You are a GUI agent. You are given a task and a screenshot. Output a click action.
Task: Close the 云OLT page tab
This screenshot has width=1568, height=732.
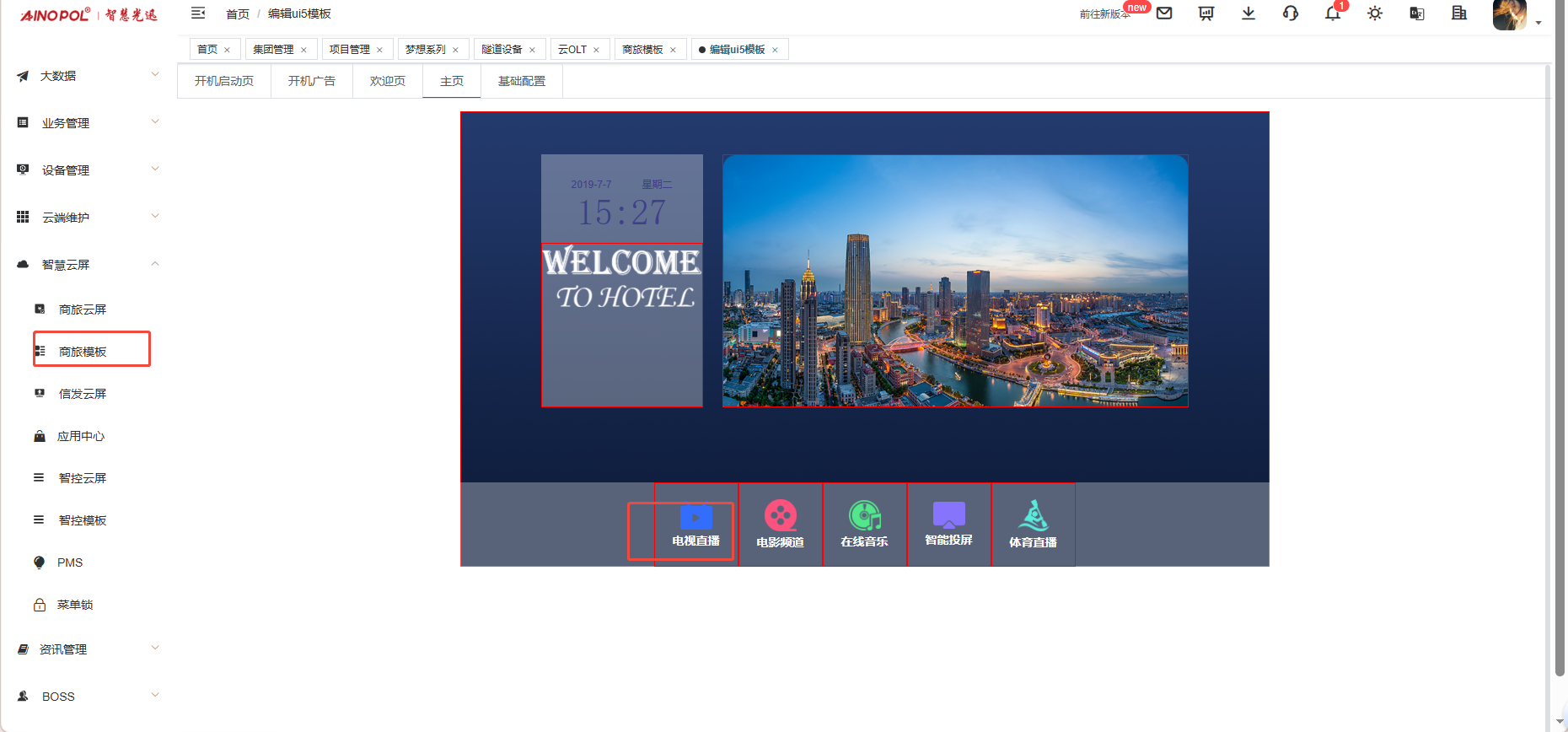coord(596,50)
